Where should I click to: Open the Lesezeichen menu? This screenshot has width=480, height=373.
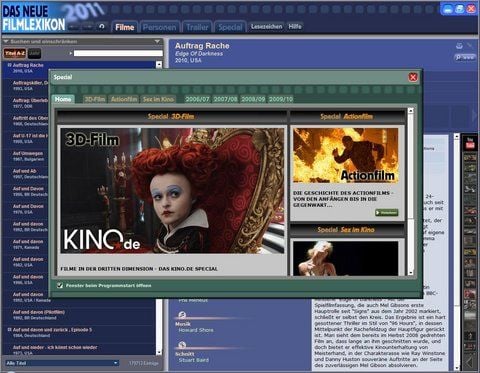point(266,26)
